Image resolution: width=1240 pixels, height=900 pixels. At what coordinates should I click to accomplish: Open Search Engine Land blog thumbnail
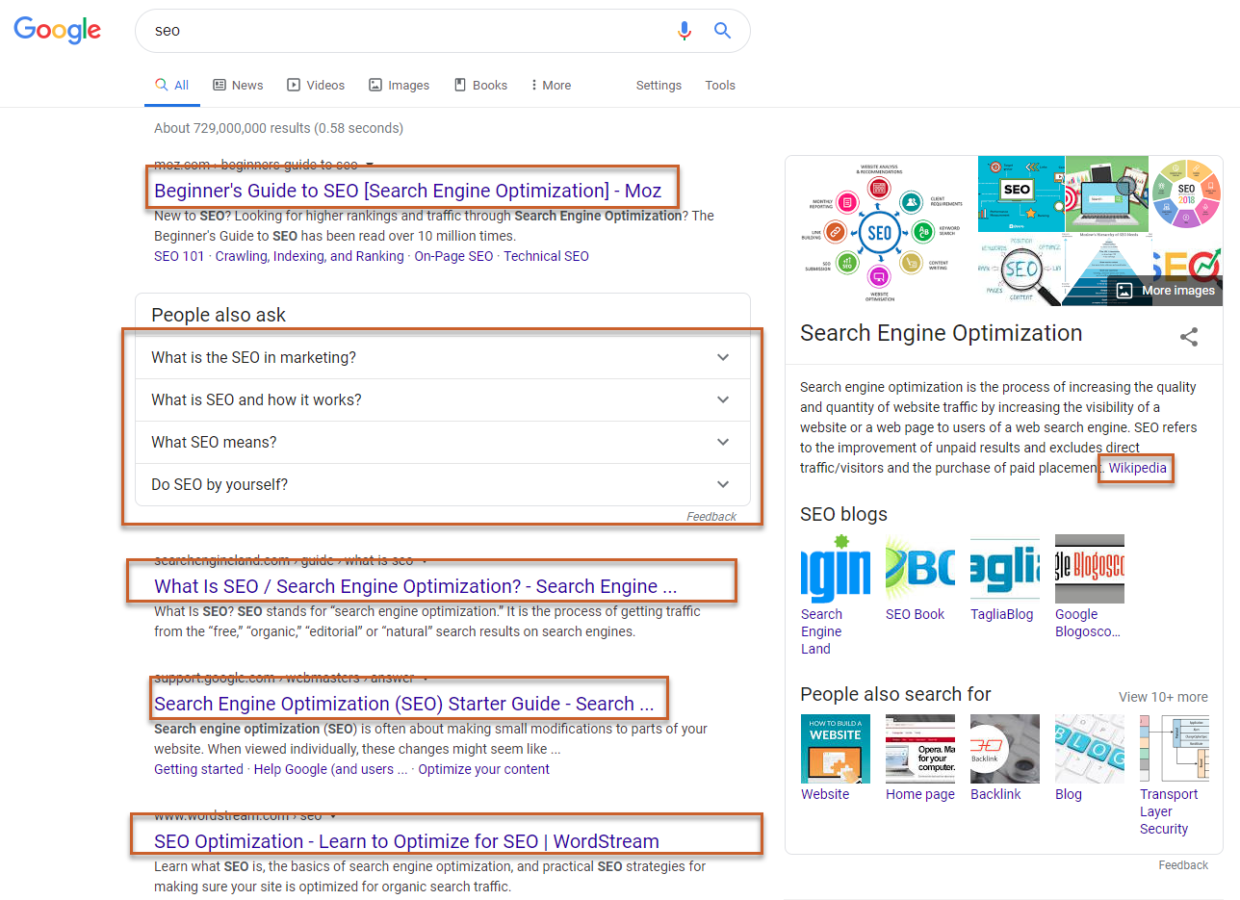pos(836,569)
